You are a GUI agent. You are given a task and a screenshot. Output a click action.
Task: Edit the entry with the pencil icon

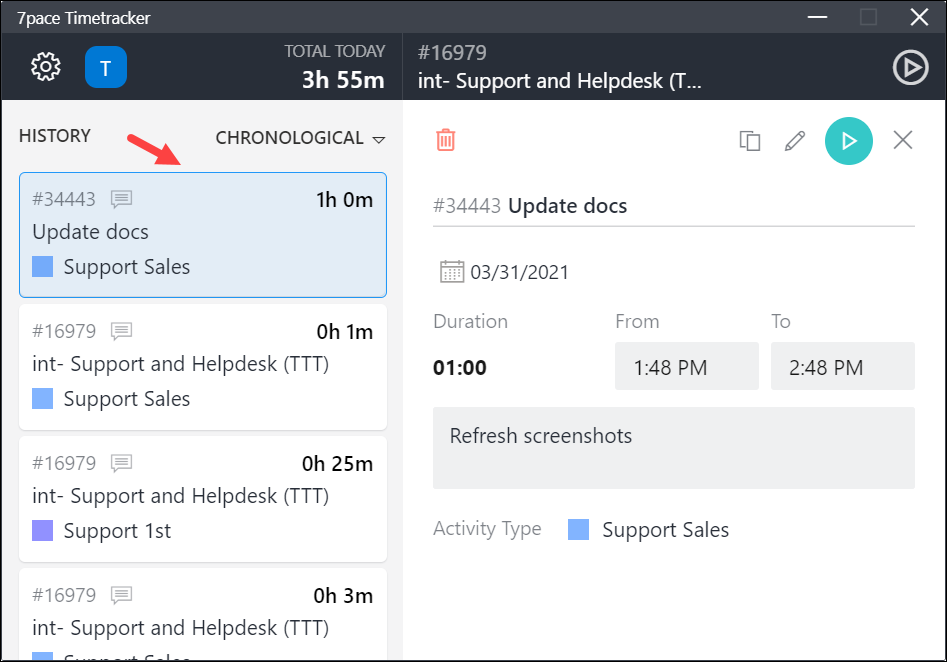795,141
